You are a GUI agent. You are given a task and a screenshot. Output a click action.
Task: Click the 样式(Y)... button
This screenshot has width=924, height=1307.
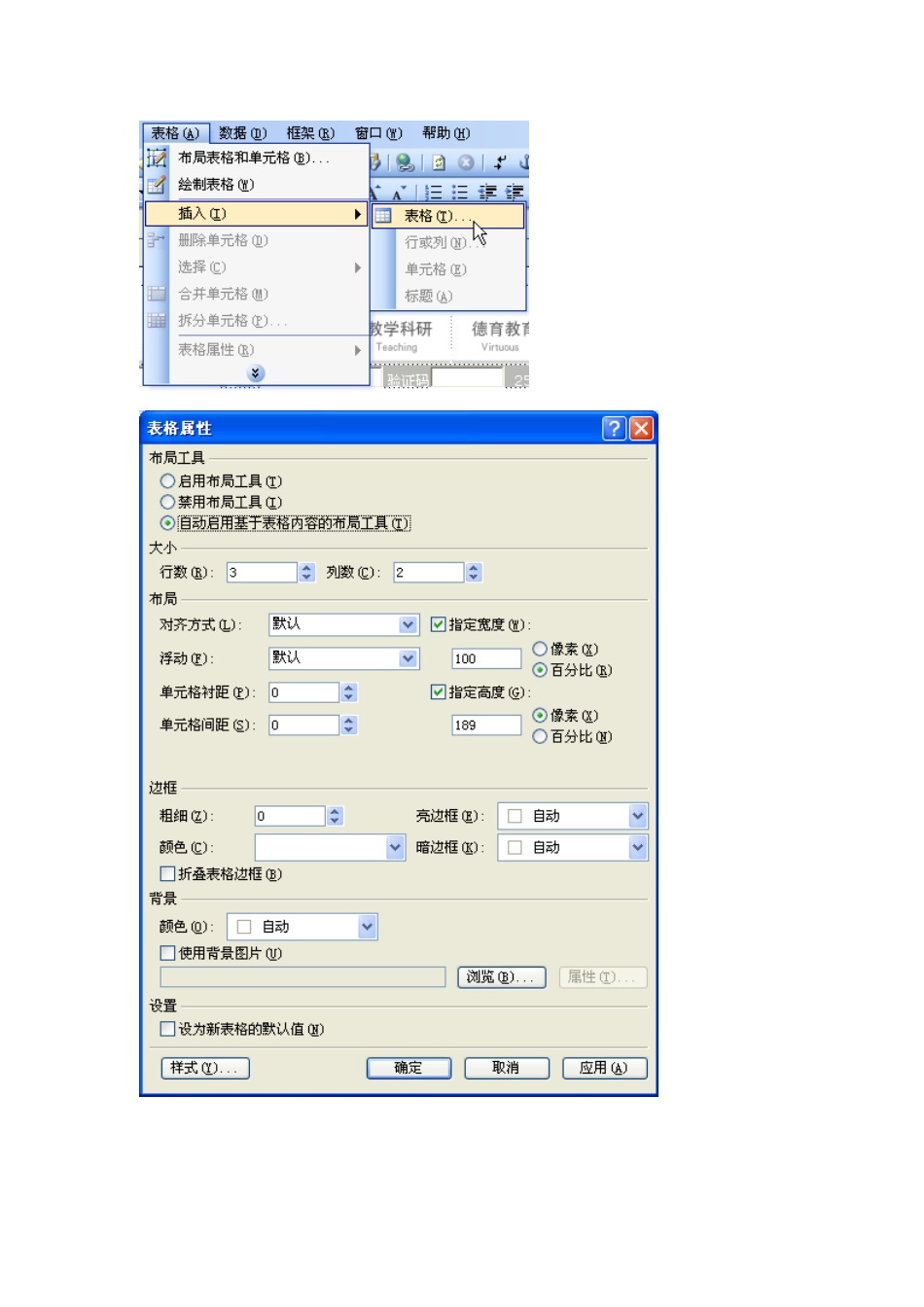[205, 1068]
